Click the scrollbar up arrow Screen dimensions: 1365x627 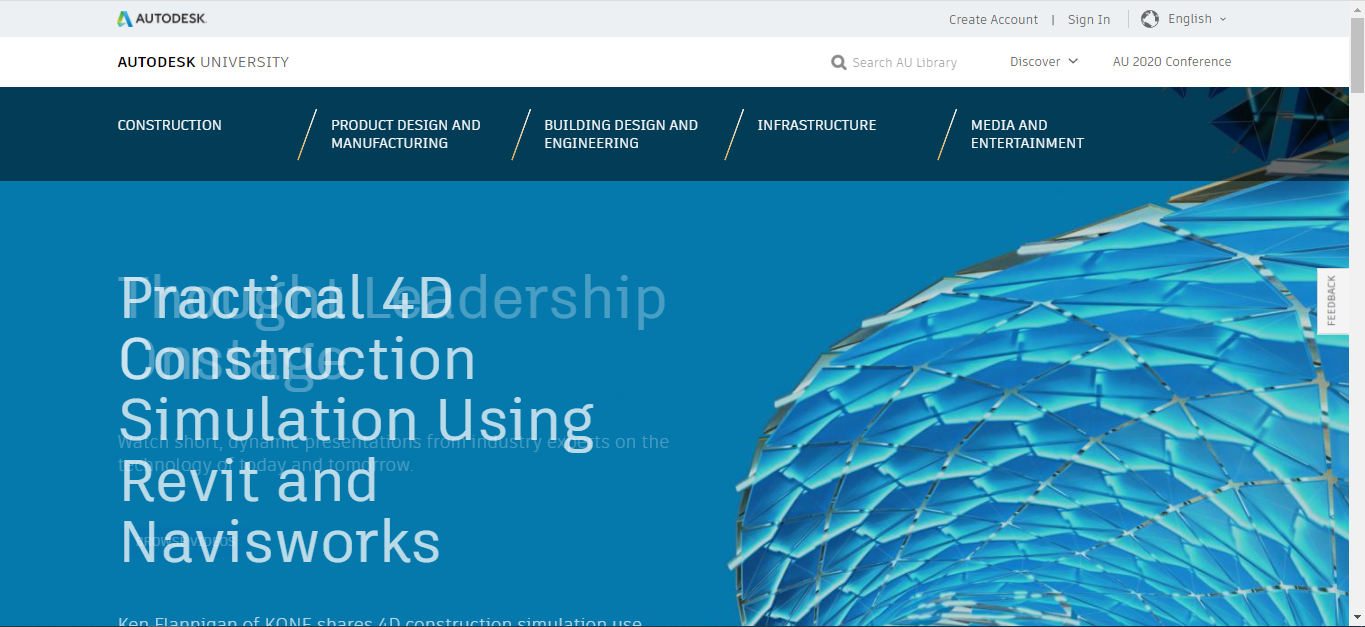(x=1357, y=8)
